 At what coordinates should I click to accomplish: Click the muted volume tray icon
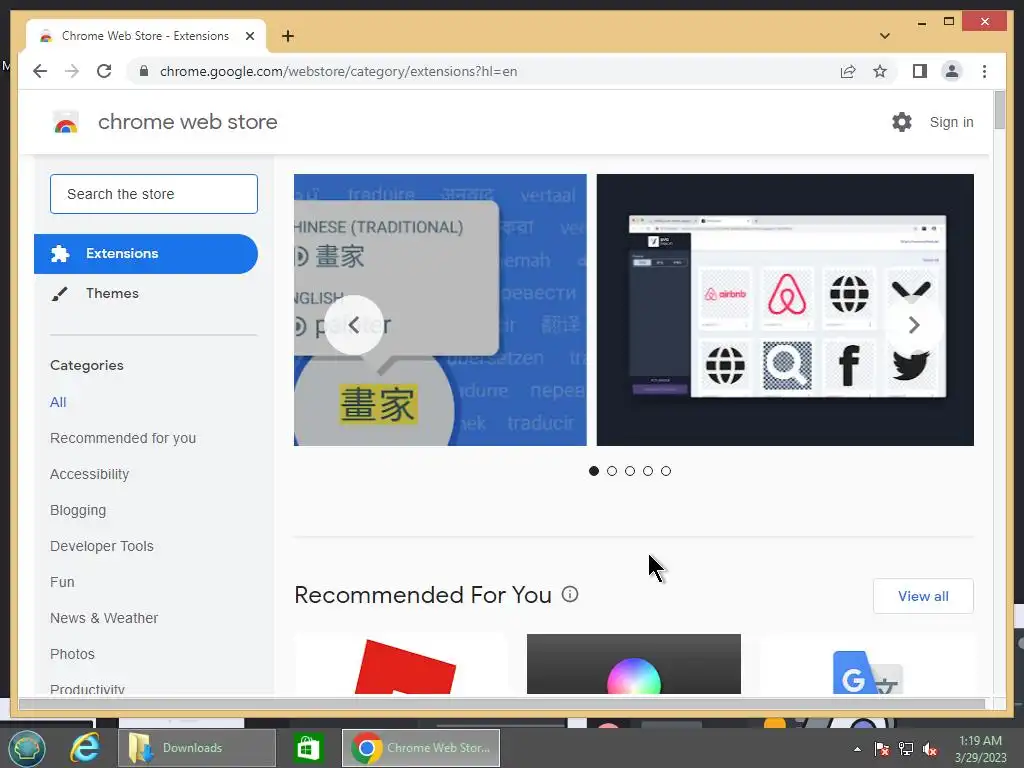click(930, 749)
